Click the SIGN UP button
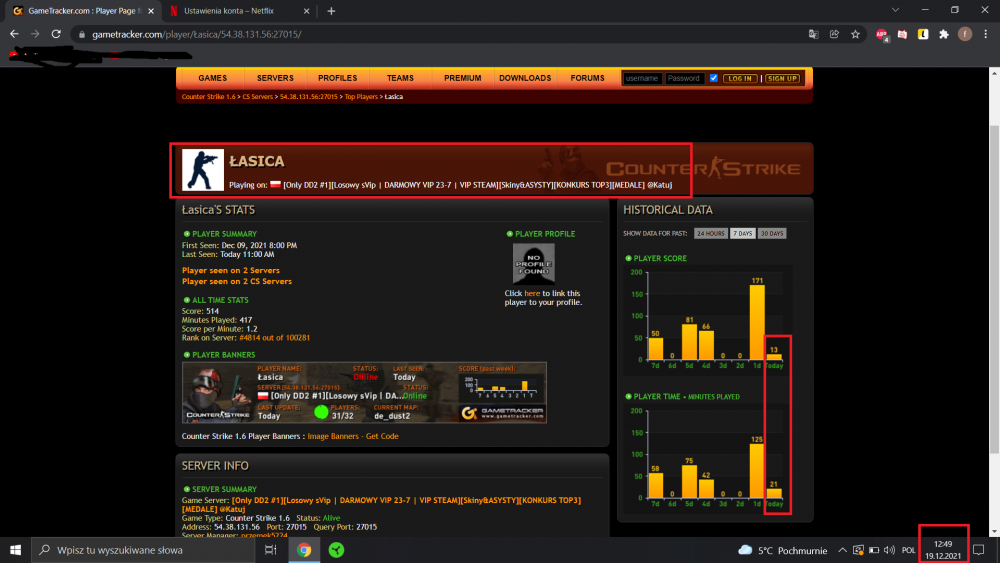 coord(782,78)
